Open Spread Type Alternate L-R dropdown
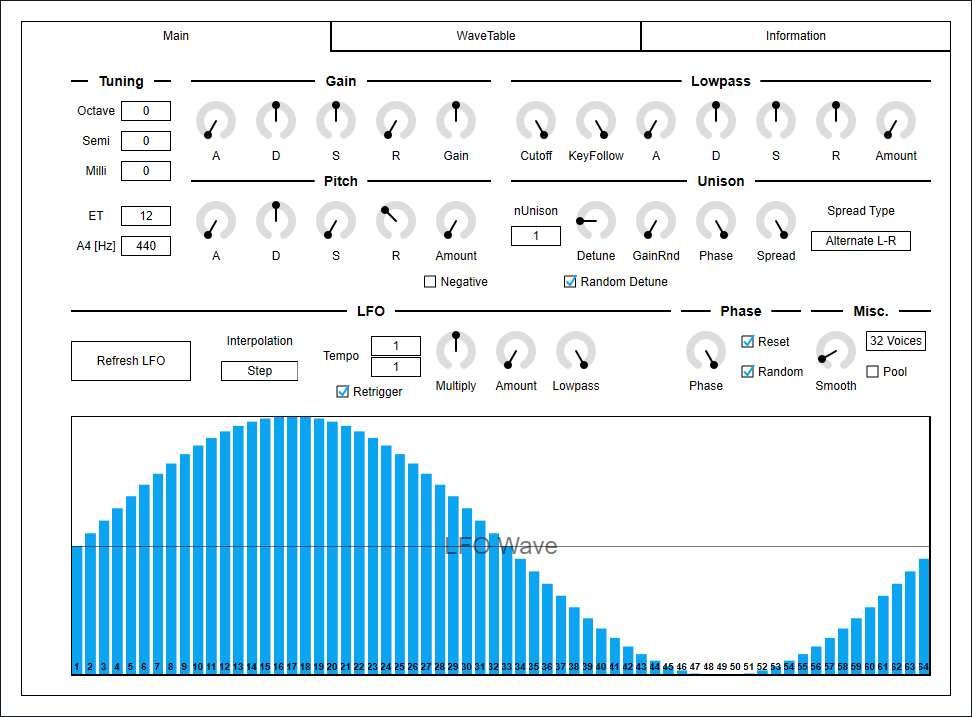 tap(860, 240)
